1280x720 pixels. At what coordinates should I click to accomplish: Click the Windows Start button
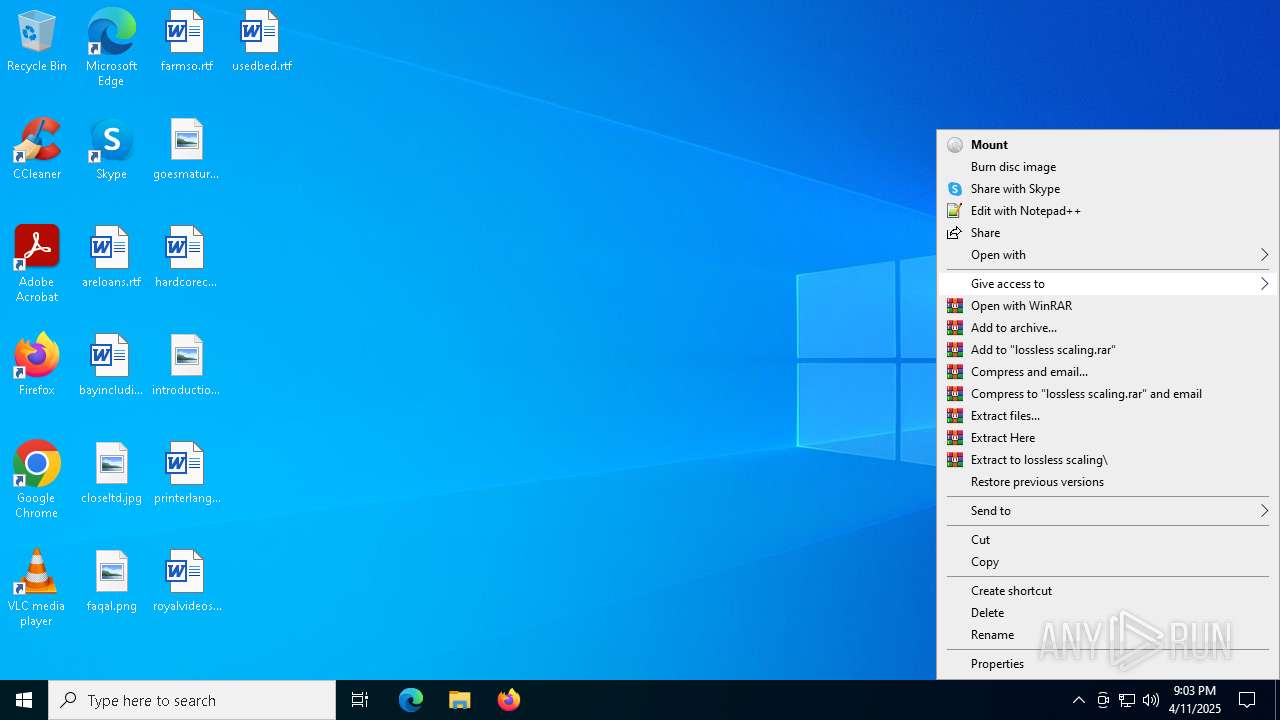(24, 700)
